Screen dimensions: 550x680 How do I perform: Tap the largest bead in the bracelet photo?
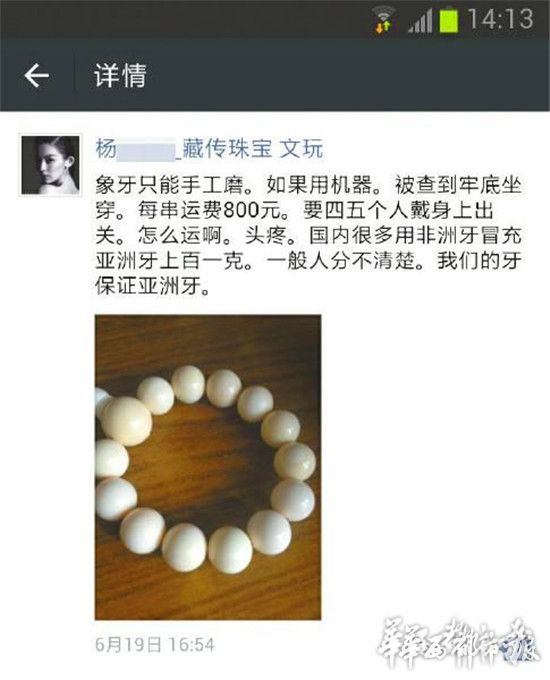(127, 421)
